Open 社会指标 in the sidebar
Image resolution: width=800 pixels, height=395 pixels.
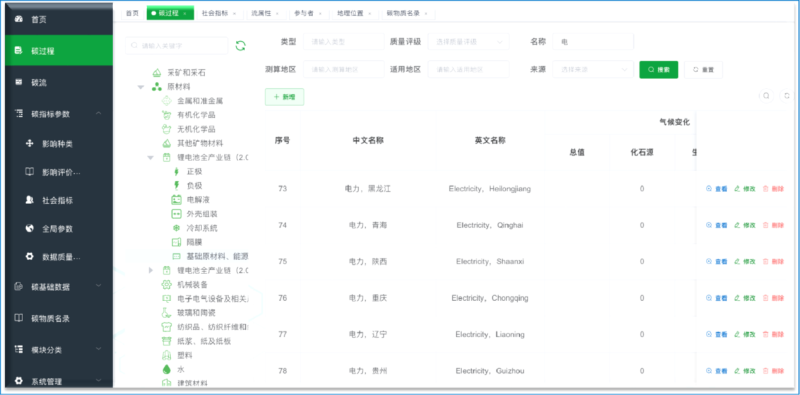[59, 201]
